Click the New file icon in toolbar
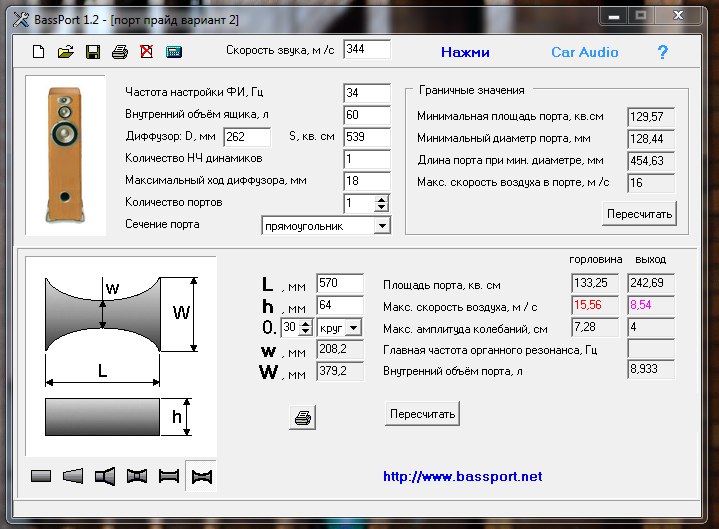Image resolution: width=719 pixels, height=529 pixels. click(39, 52)
